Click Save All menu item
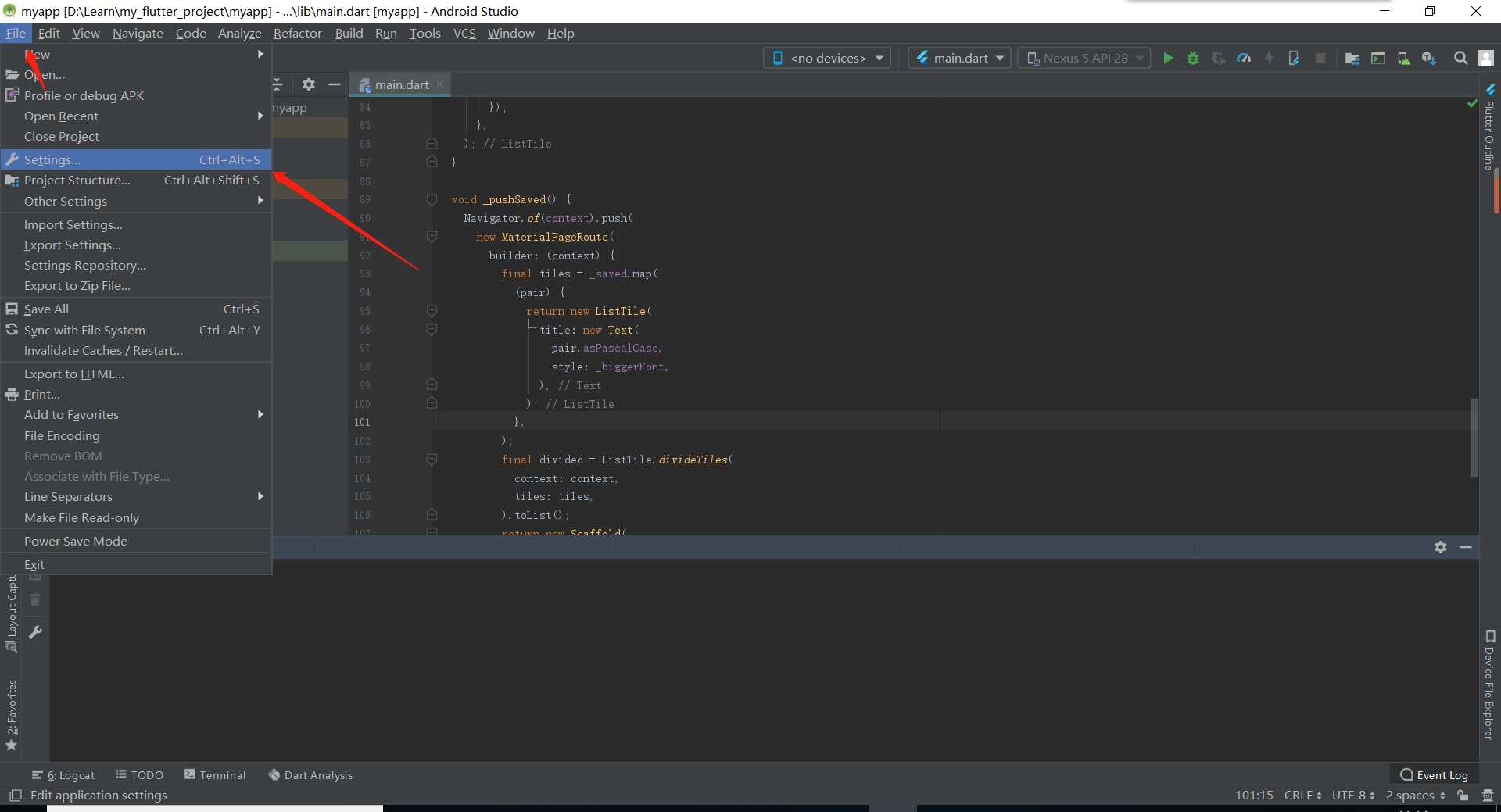The height and width of the screenshot is (812, 1501). pos(136,309)
